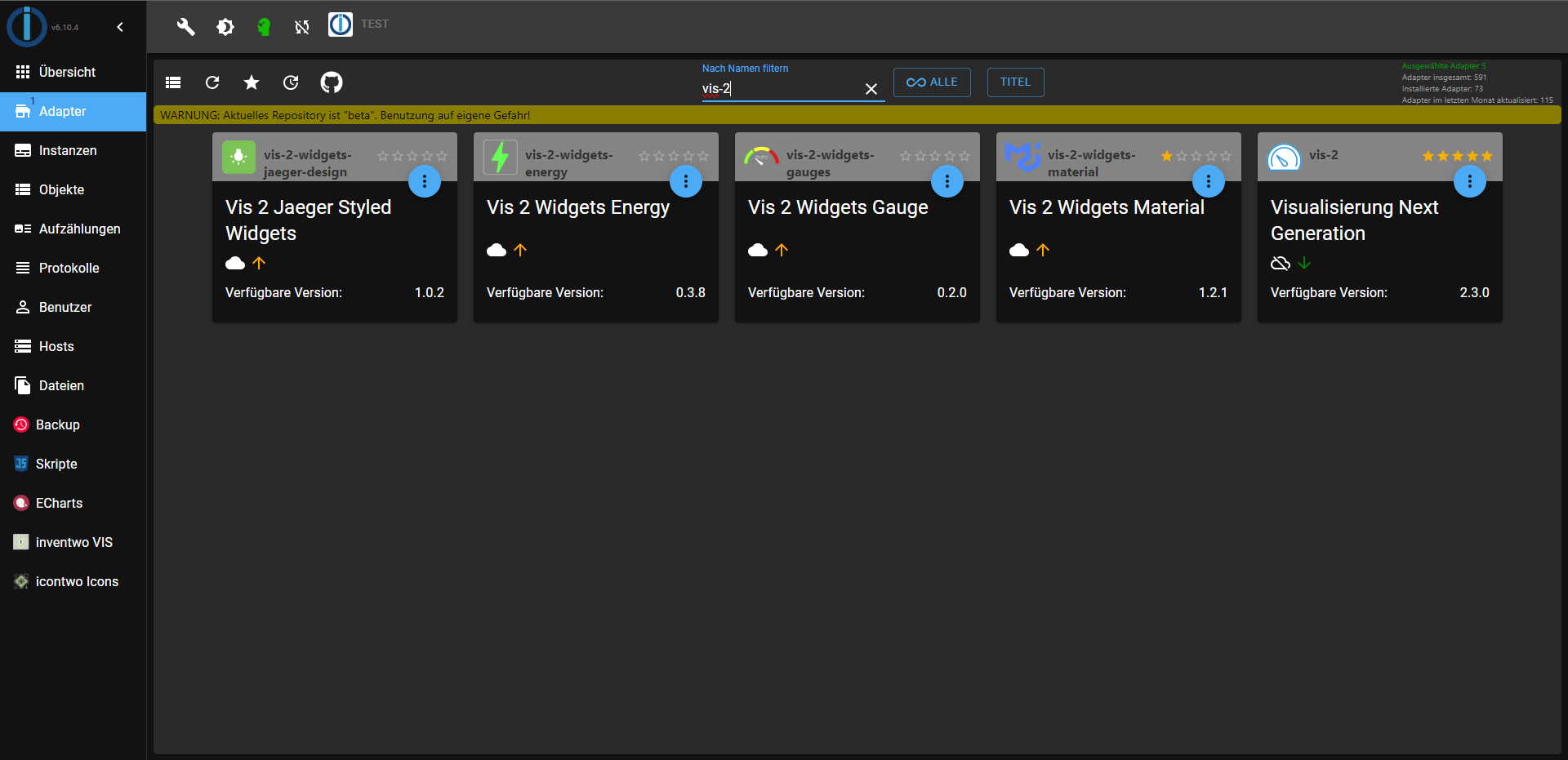Image resolution: width=1568 pixels, height=760 pixels.
Task: Open menu for vis-2-widgets-gauges card
Action: click(x=947, y=181)
